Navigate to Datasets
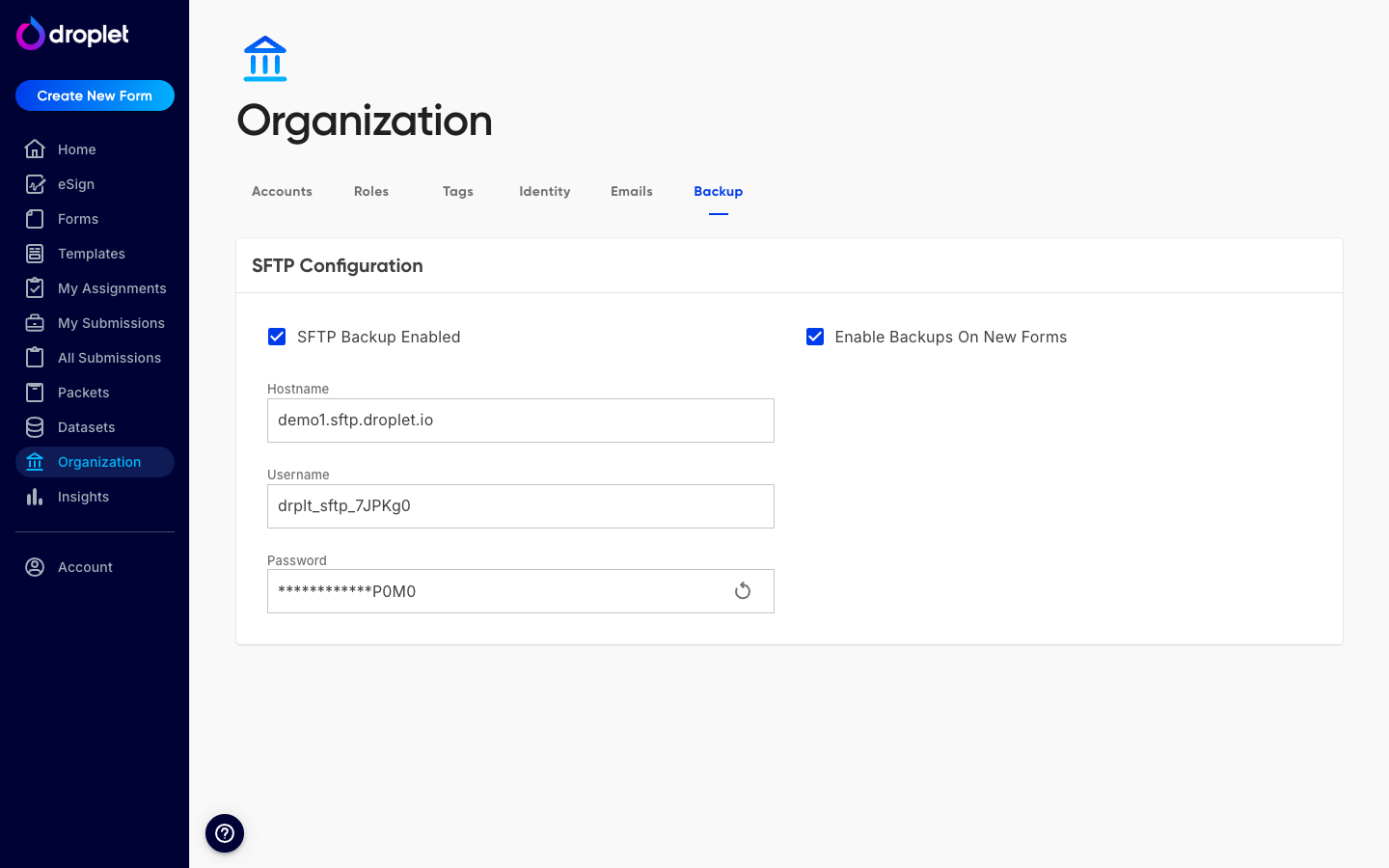1389x868 pixels. 95,427
